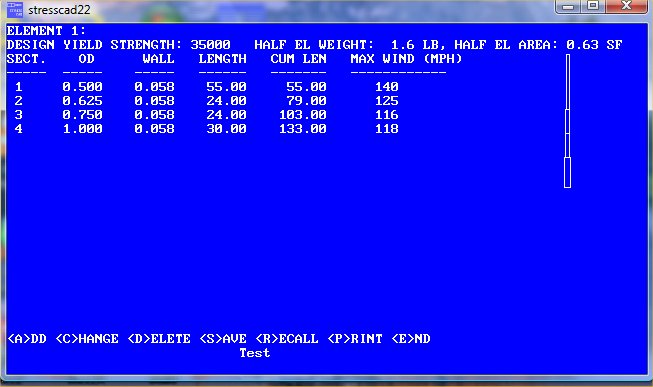
Task: Click the <E>ND command
Action: pyautogui.click(x=411, y=339)
